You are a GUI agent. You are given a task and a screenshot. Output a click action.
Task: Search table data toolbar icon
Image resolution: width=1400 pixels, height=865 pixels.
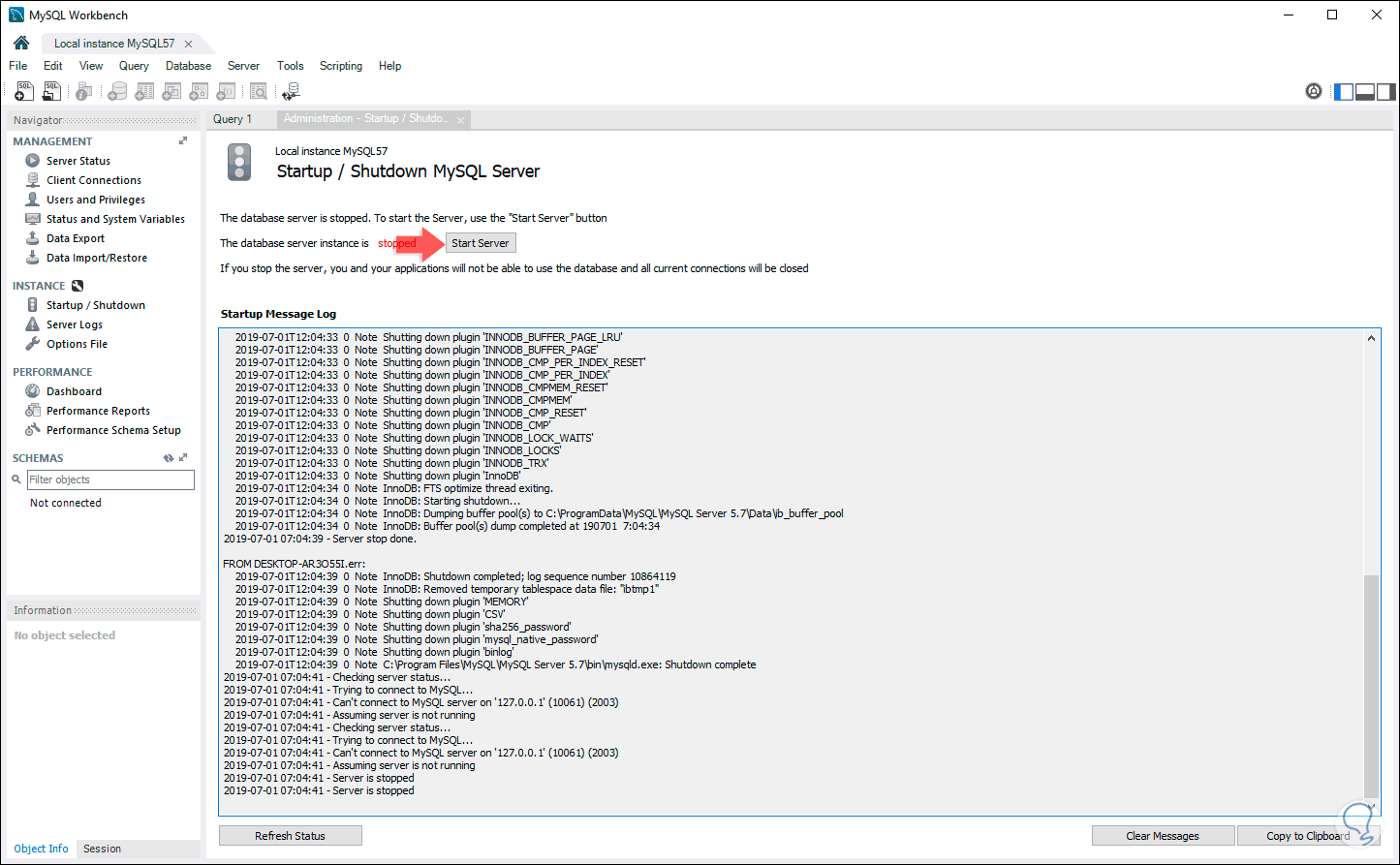coord(259,91)
